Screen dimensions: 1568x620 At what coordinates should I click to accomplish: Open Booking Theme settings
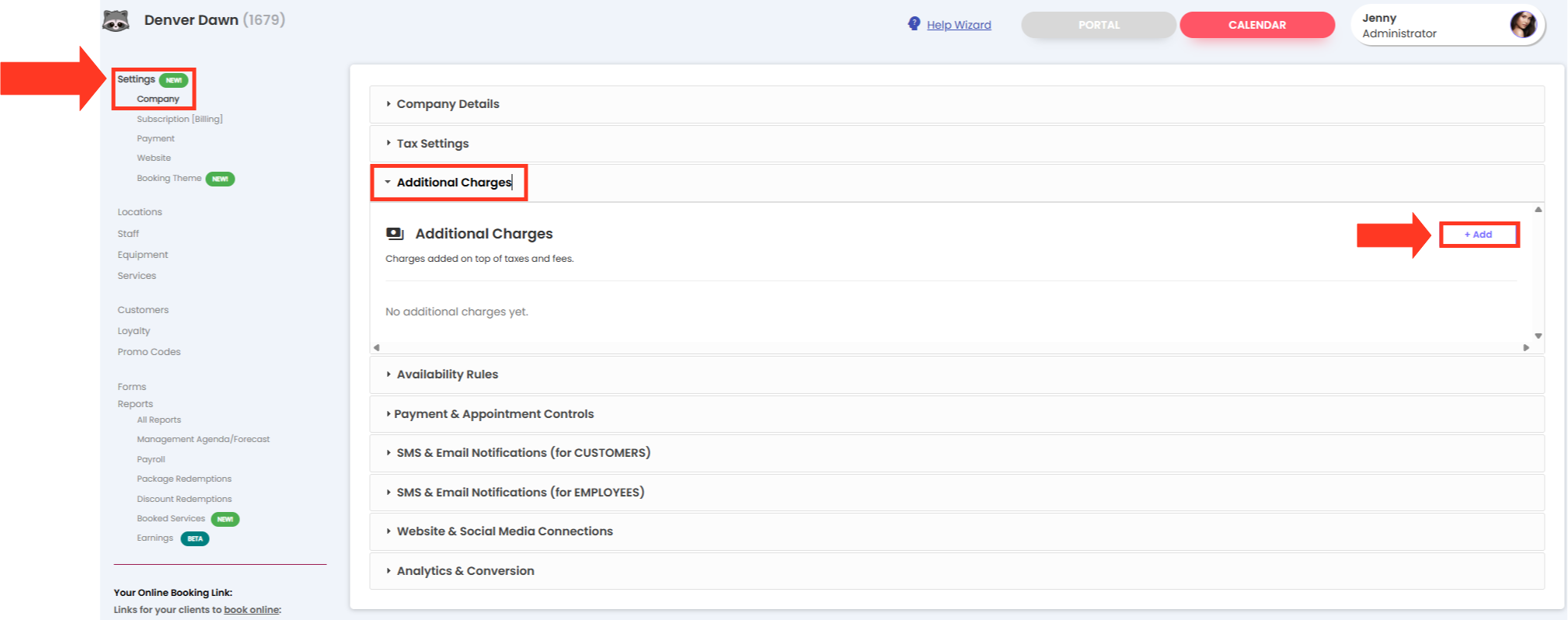(x=169, y=178)
